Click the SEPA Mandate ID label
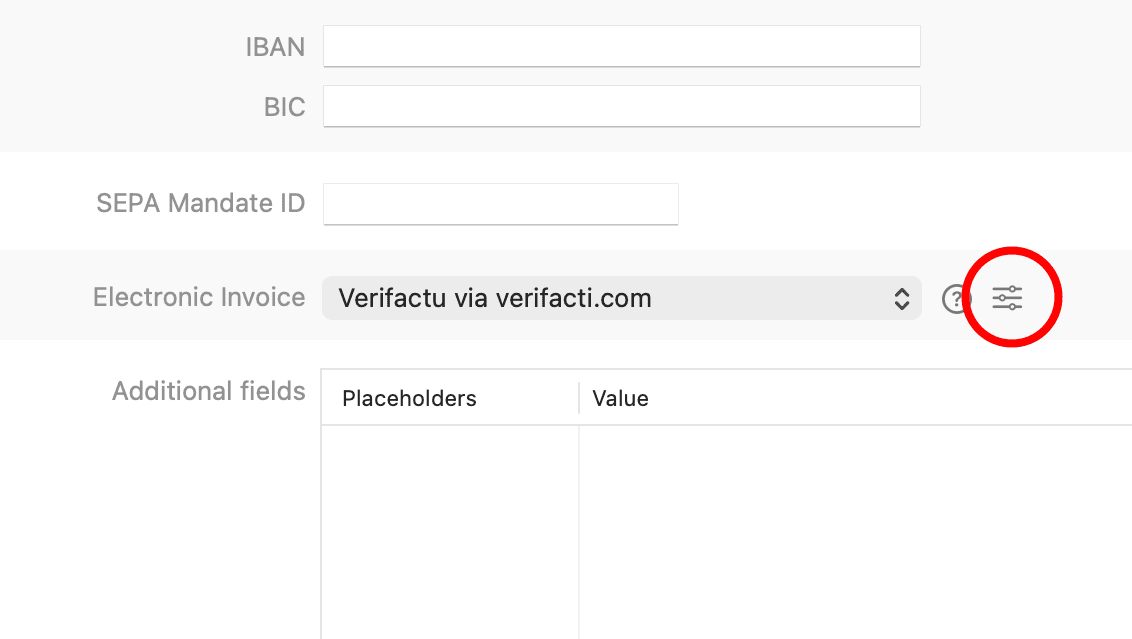 click(199, 203)
